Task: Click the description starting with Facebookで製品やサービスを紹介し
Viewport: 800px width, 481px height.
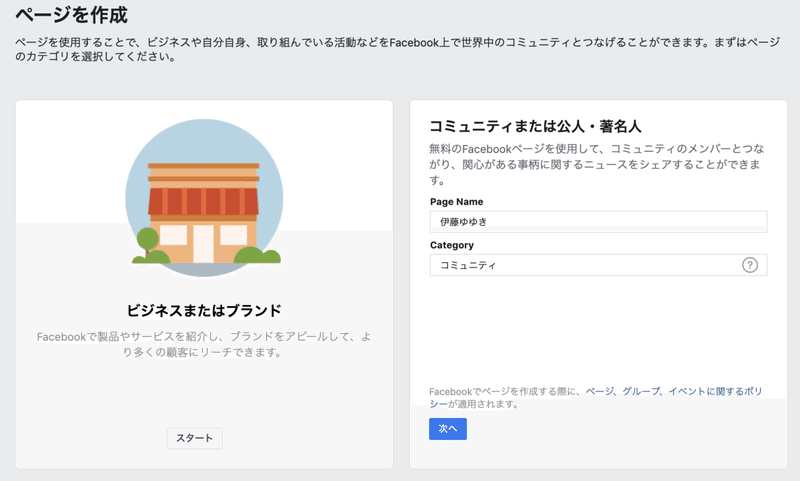Action: [204, 344]
